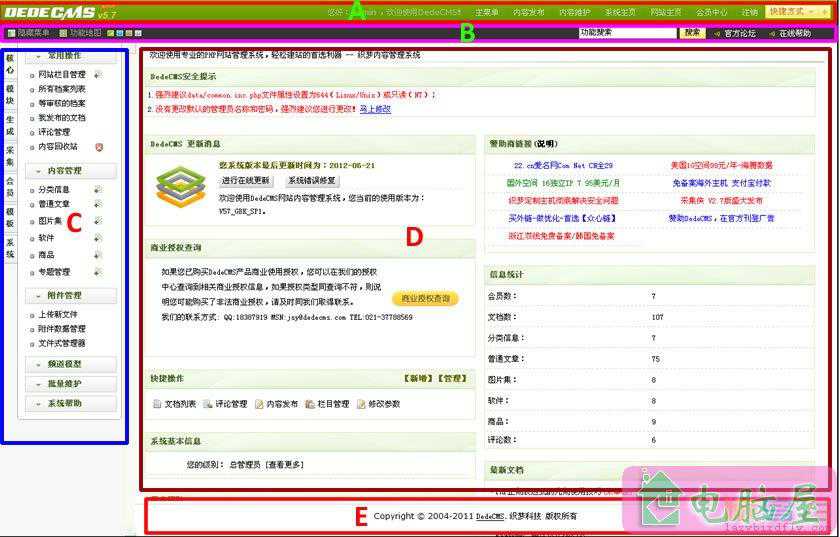Click 文档列表 icon in quick operations

click(x=157, y=404)
